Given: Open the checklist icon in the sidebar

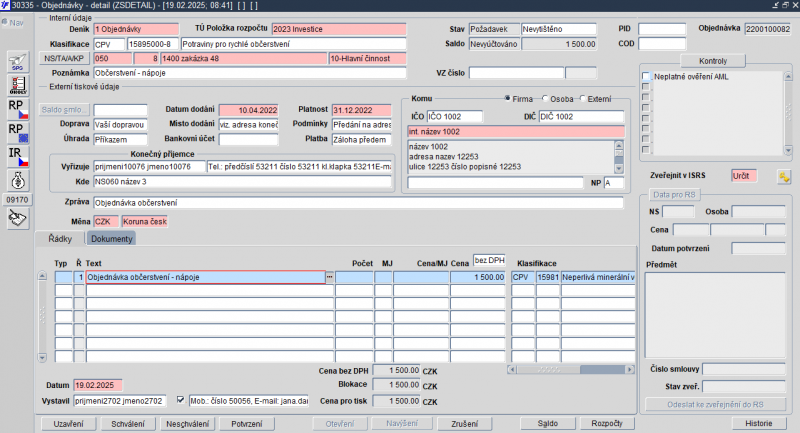Looking at the screenshot, I should click(18, 85).
